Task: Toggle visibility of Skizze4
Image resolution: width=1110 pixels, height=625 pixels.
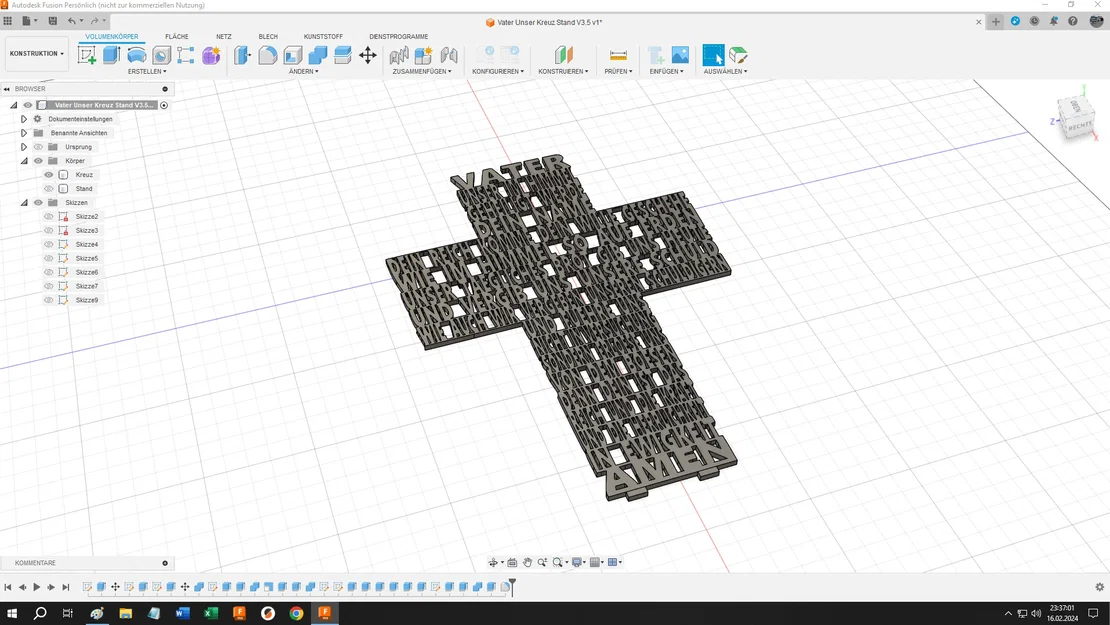Action: pos(48,244)
